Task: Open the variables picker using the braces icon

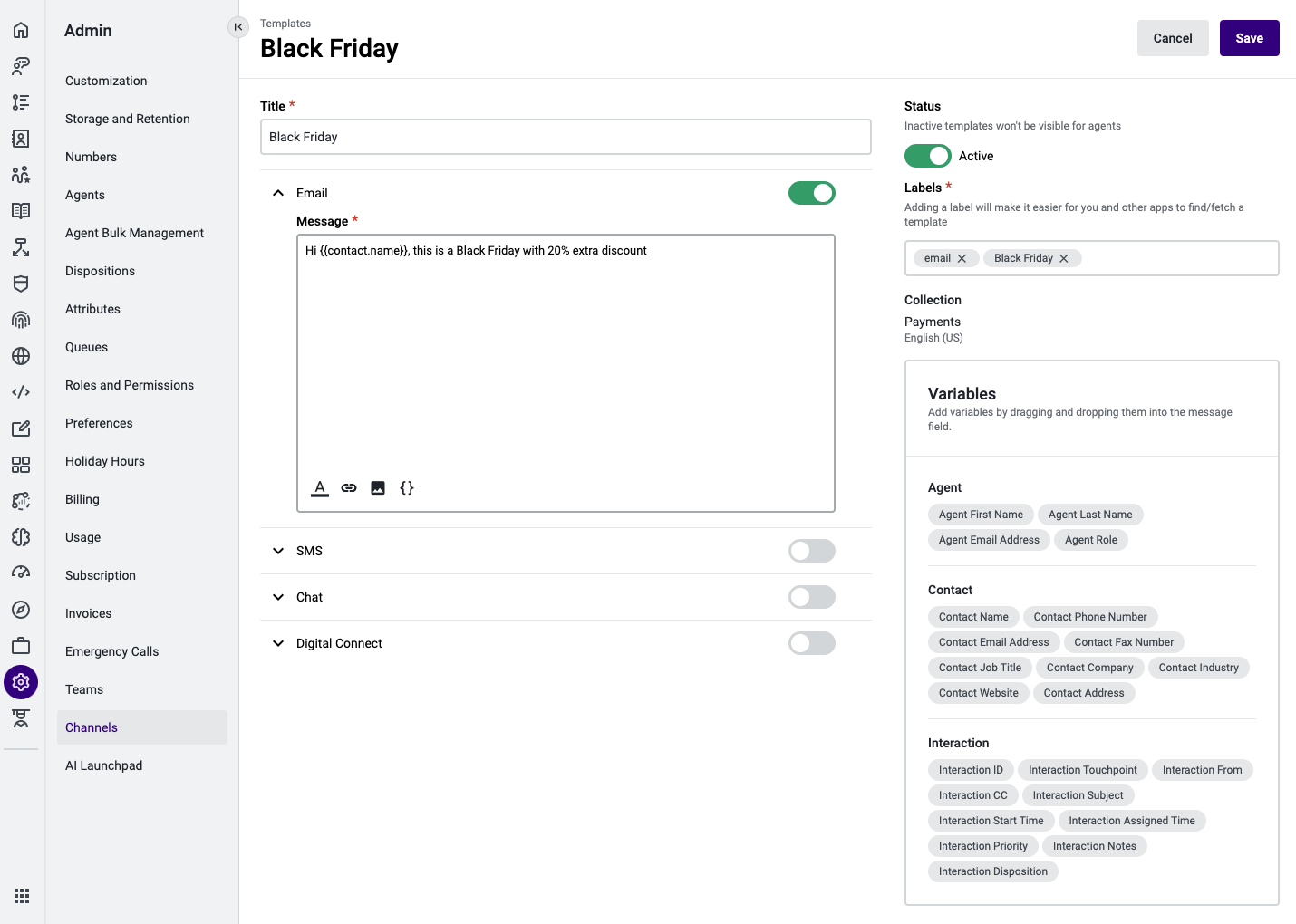Action: pos(407,487)
